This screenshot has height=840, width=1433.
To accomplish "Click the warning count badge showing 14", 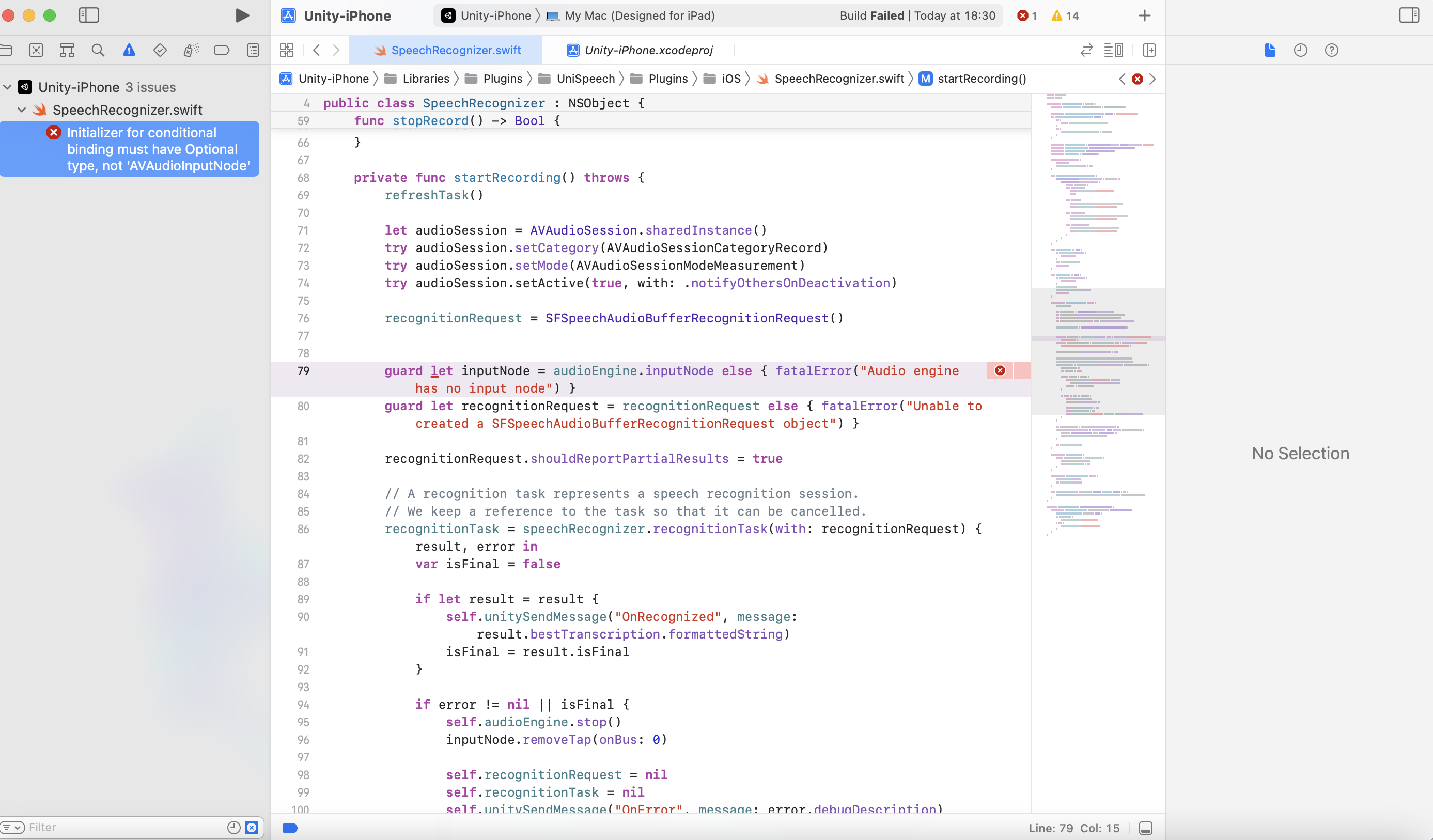I will (x=1065, y=16).
